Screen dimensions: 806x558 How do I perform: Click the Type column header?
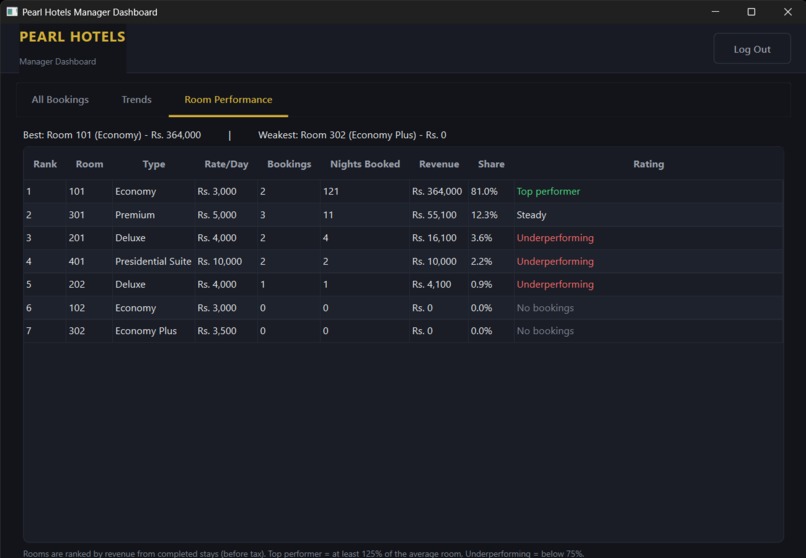coord(154,164)
